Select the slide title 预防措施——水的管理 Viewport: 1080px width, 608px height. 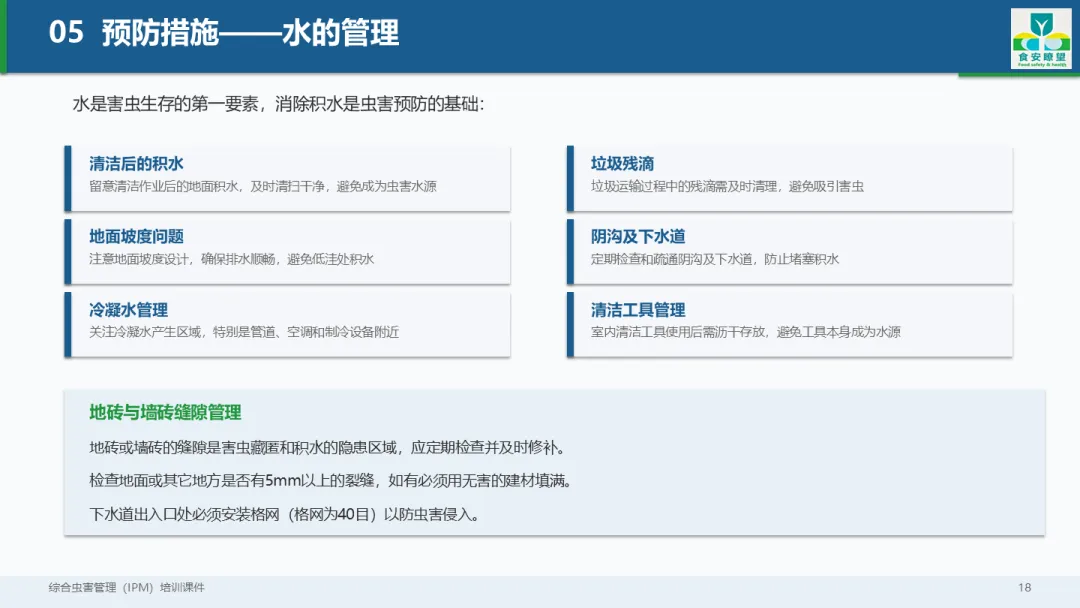click(x=250, y=33)
